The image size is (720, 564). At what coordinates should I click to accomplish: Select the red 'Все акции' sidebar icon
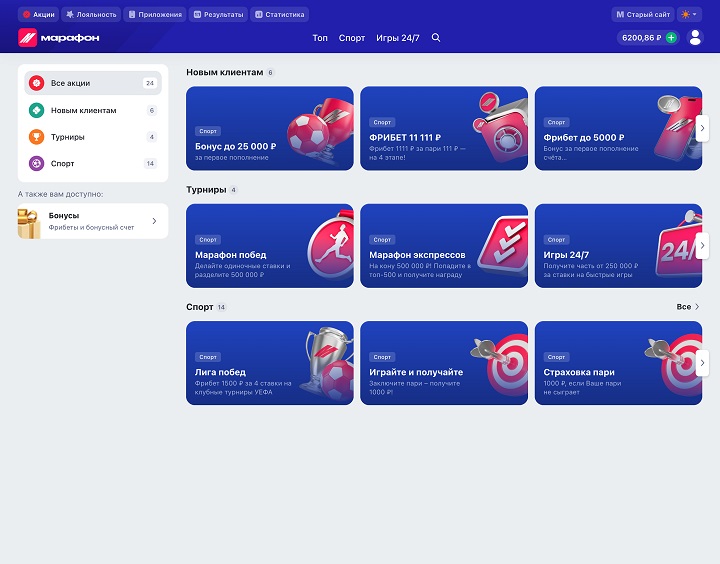36,84
